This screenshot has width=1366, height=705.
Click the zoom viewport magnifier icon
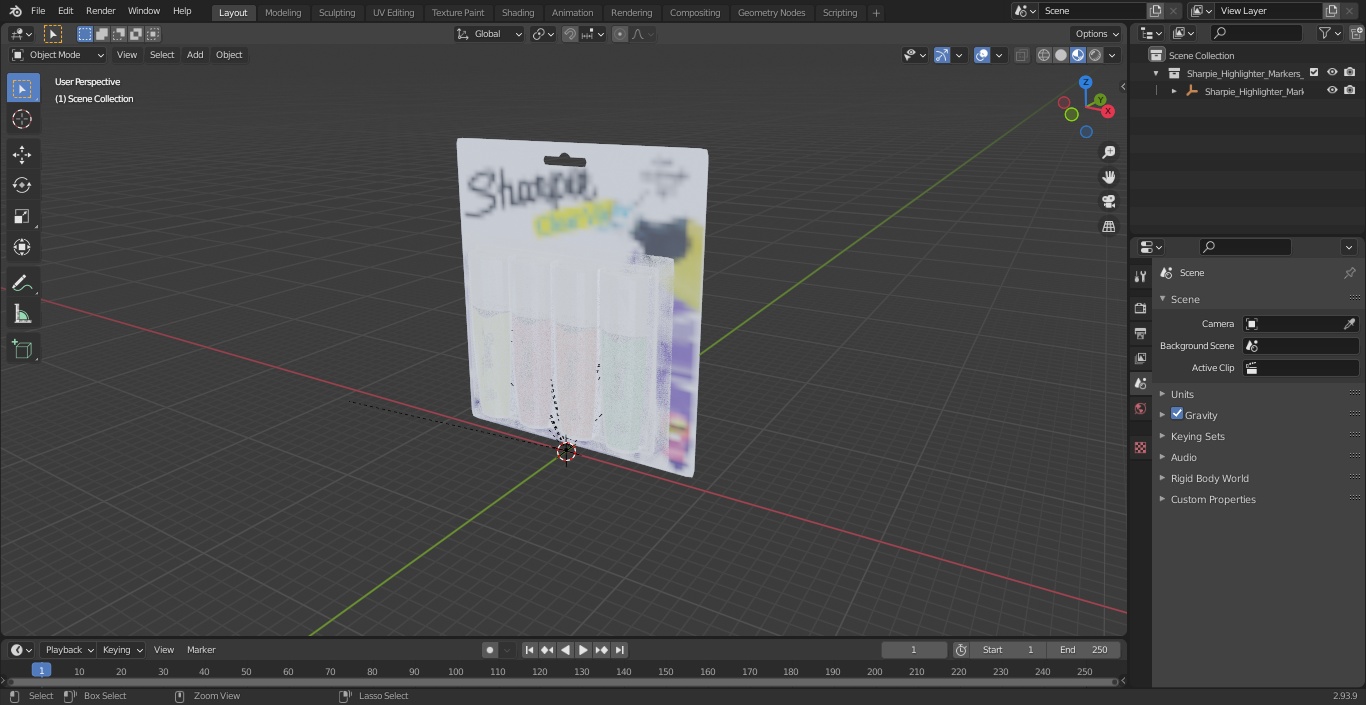(x=1108, y=152)
